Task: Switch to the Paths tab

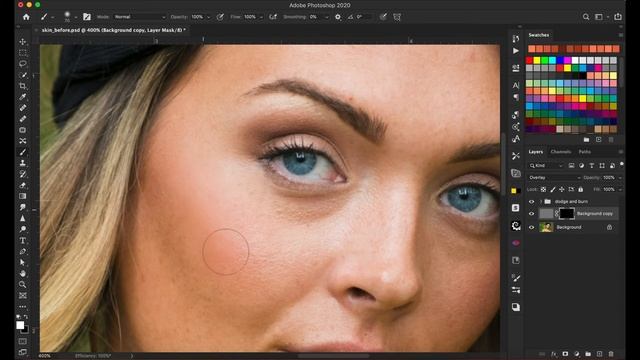Action: click(x=584, y=152)
